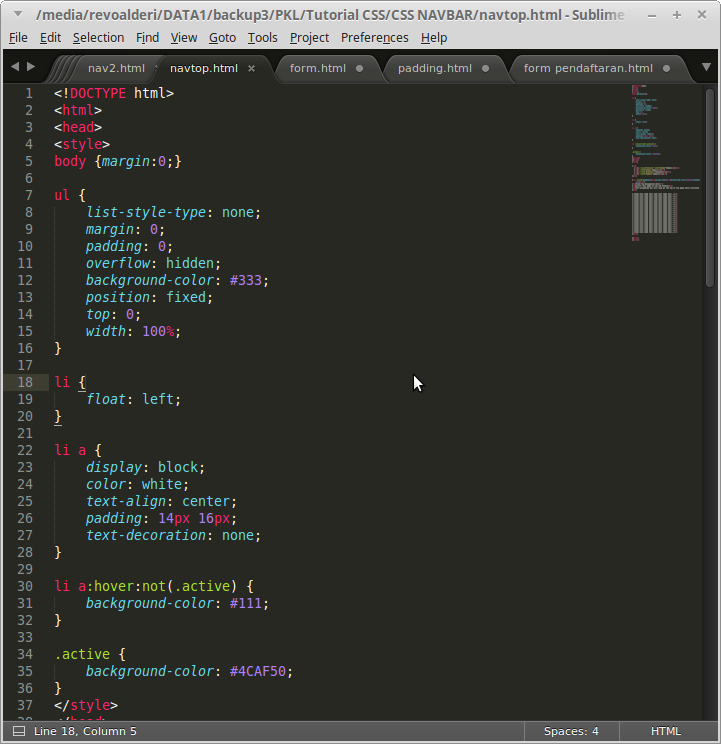Screen dimensions: 721x744
Task: Open the tab list dropdown arrow
Action: coord(706,67)
